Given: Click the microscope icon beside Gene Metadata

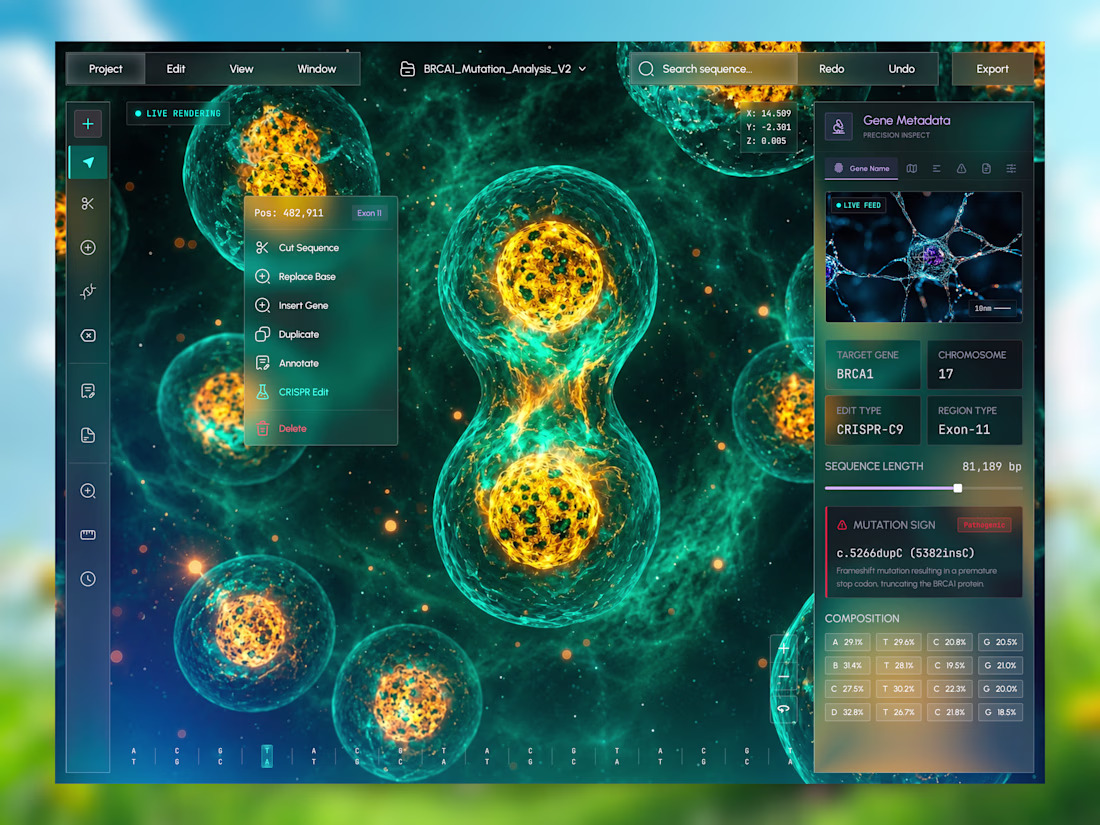Looking at the screenshot, I should coord(838,127).
